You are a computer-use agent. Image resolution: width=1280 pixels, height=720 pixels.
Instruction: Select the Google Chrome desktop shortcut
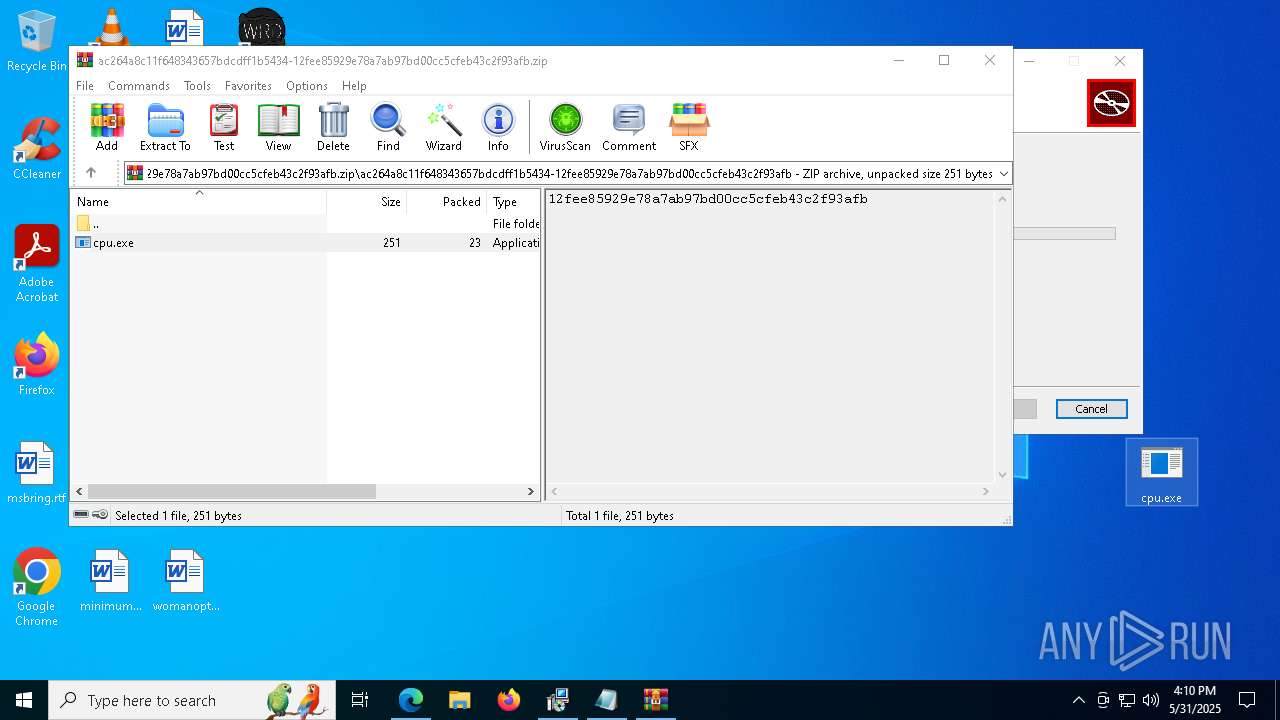tap(36, 588)
